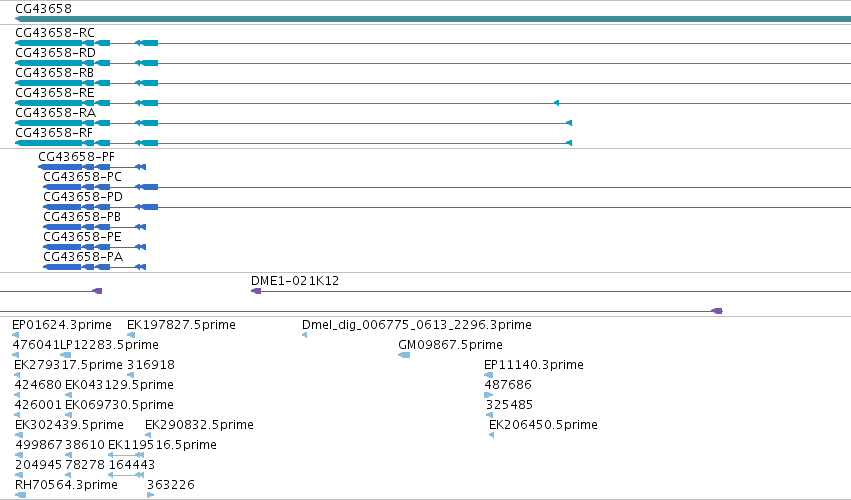Select the RH70564.3prime feature
The height and width of the screenshot is (500, 851).
[x=66, y=485]
